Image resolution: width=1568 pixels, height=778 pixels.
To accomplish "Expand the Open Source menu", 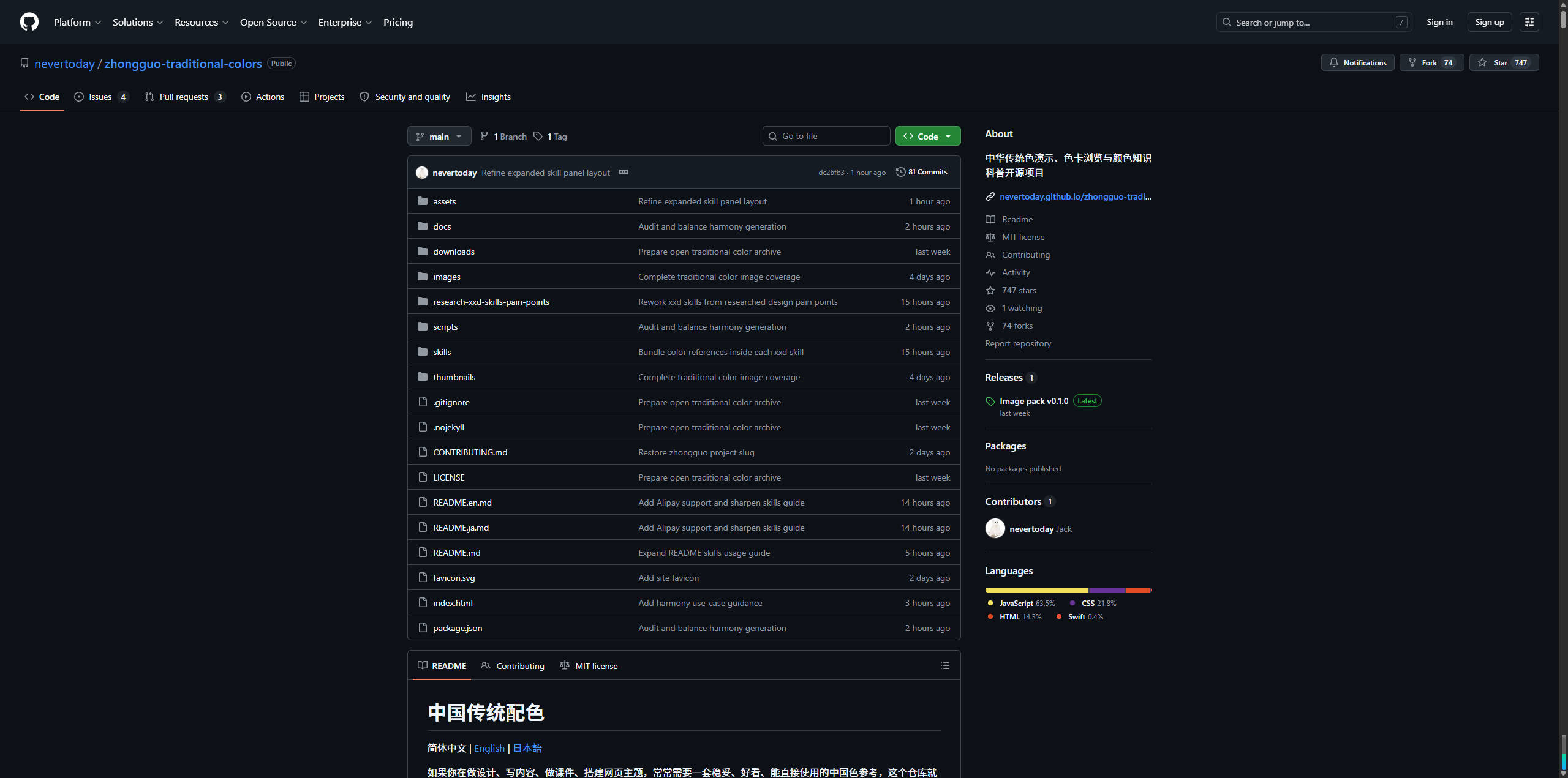I will pyautogui.click(x=273, y=22).
